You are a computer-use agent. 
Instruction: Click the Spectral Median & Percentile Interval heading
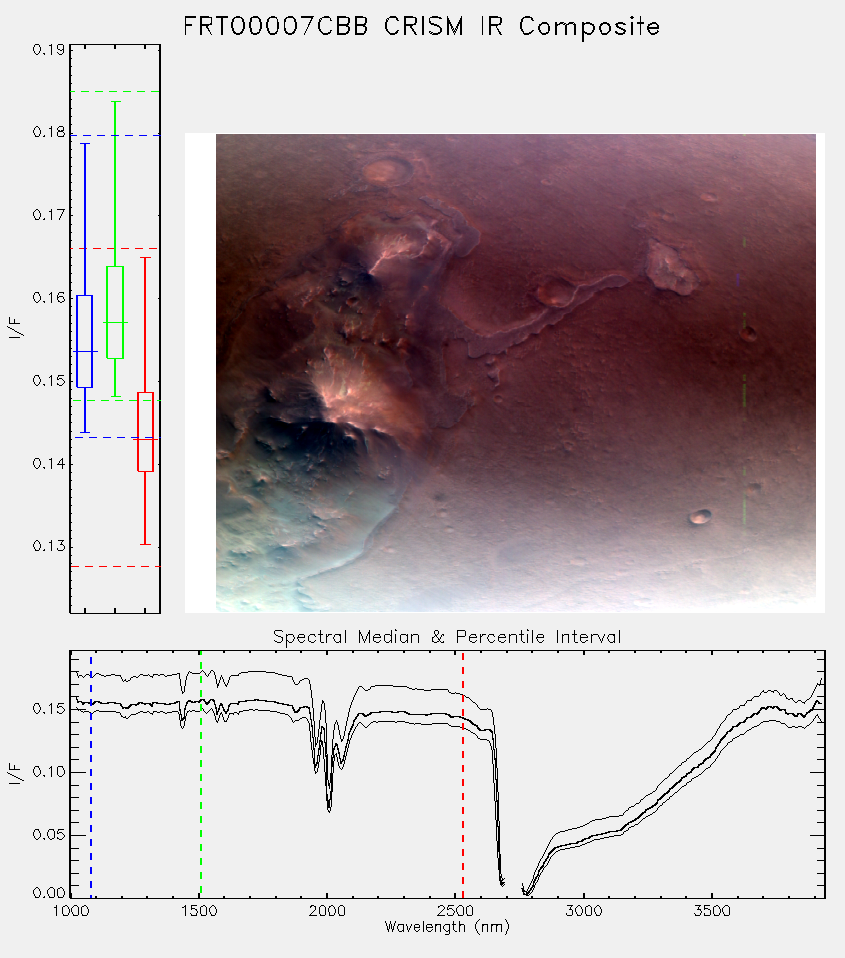[447, 637]
